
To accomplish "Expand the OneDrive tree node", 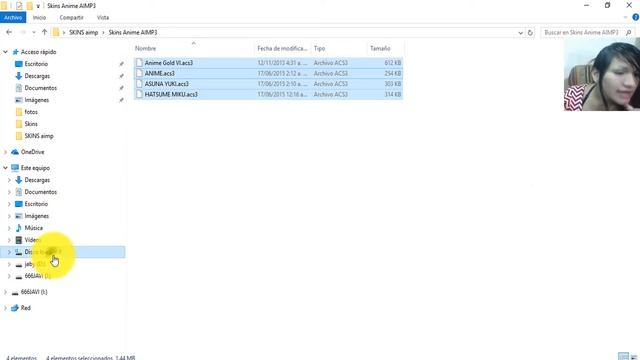I will point(5,152).
